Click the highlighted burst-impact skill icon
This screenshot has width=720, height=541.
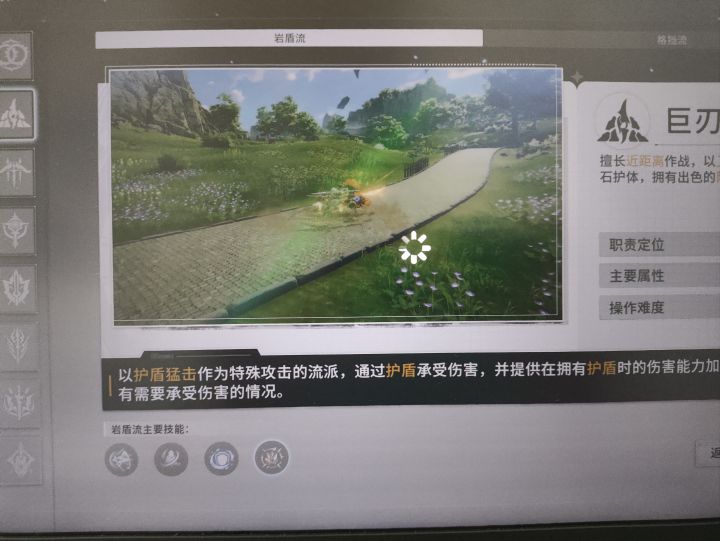271,457
